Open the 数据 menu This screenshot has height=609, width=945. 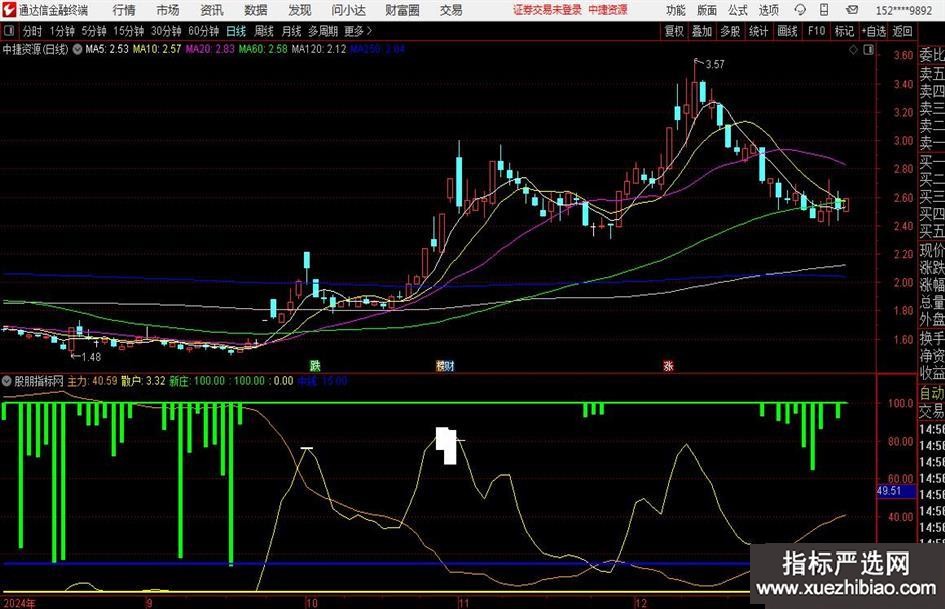click(256, 10)
